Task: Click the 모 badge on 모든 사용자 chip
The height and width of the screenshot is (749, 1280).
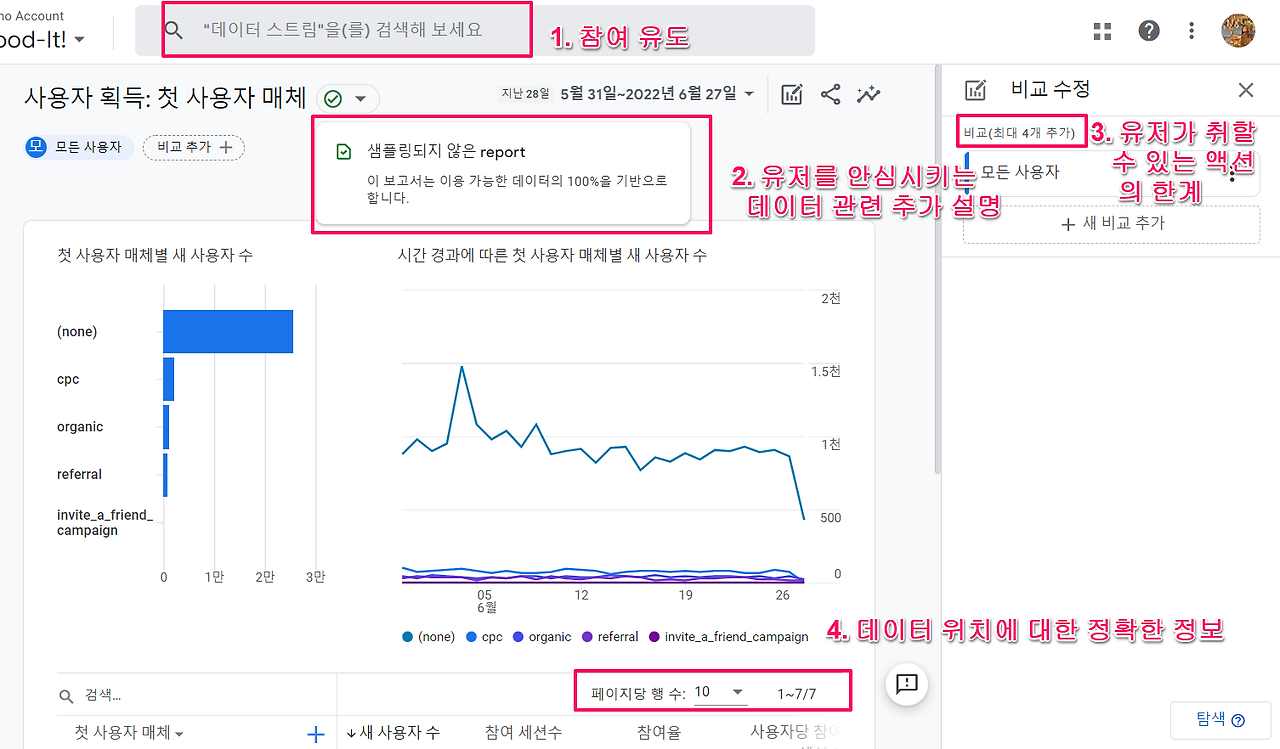Action: 36,147
